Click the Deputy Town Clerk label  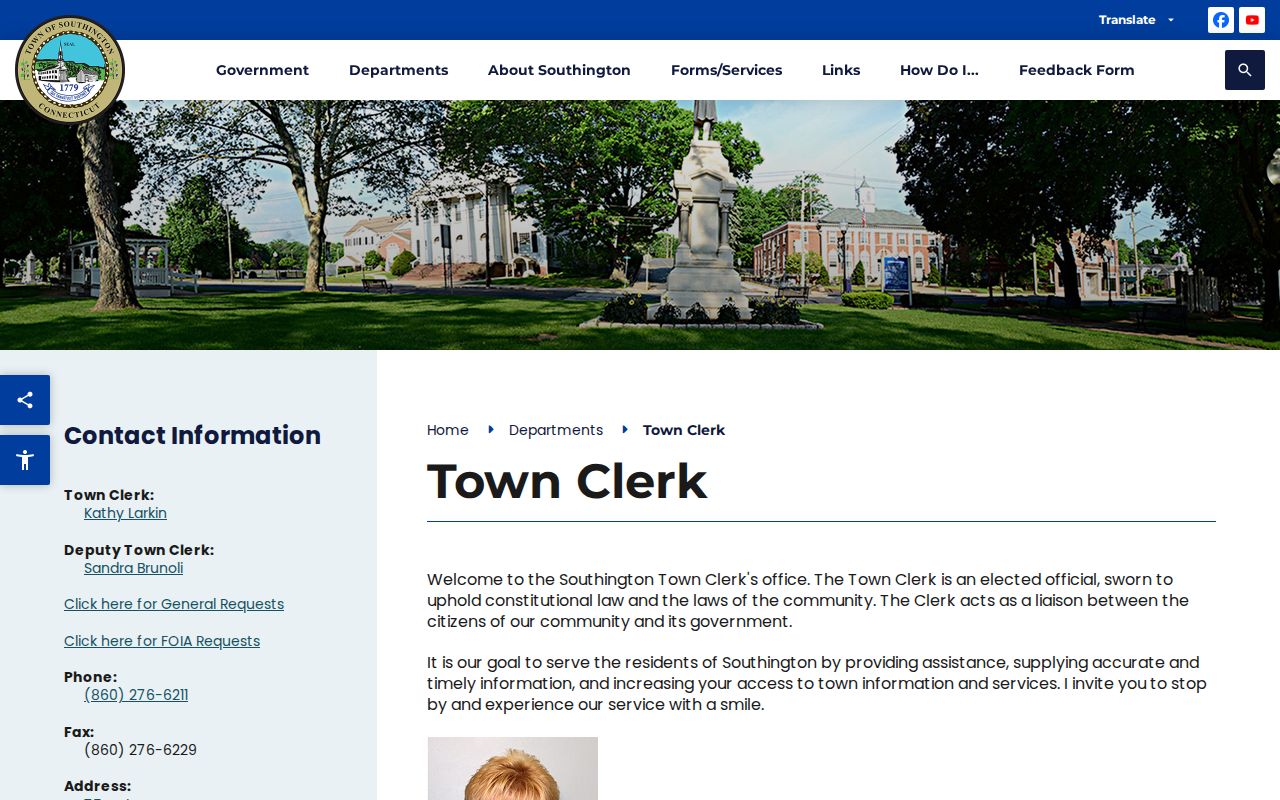click(x=139, y=550)
